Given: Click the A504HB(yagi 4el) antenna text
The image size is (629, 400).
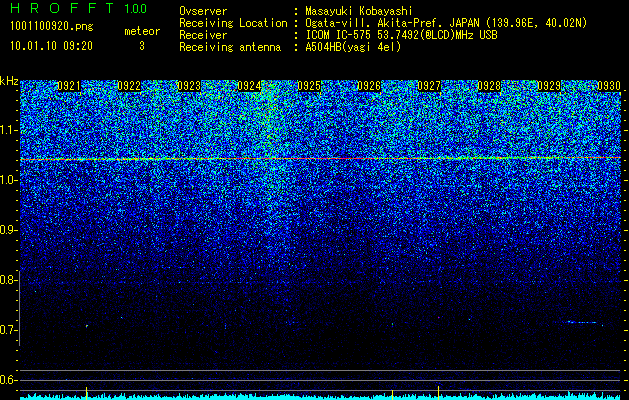Looking at the screenshot, I should click(x=353, y=47).
